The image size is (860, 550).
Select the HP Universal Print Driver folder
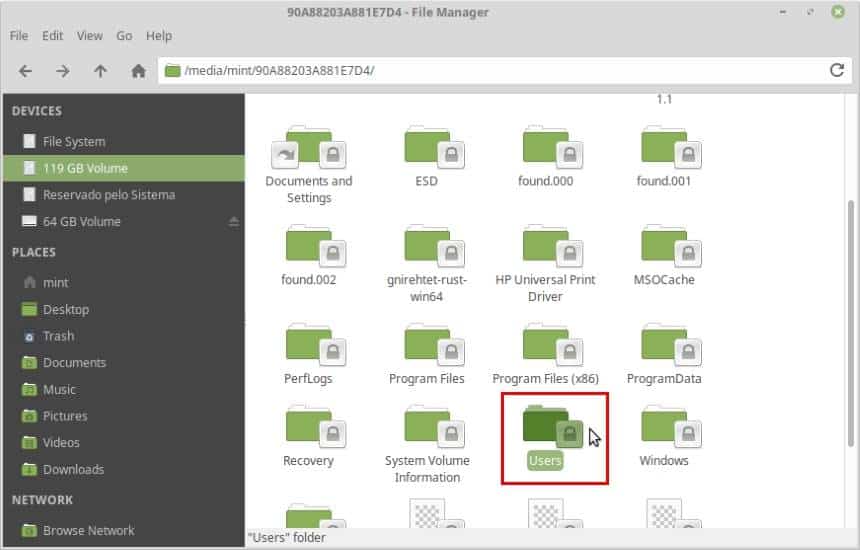553,246
